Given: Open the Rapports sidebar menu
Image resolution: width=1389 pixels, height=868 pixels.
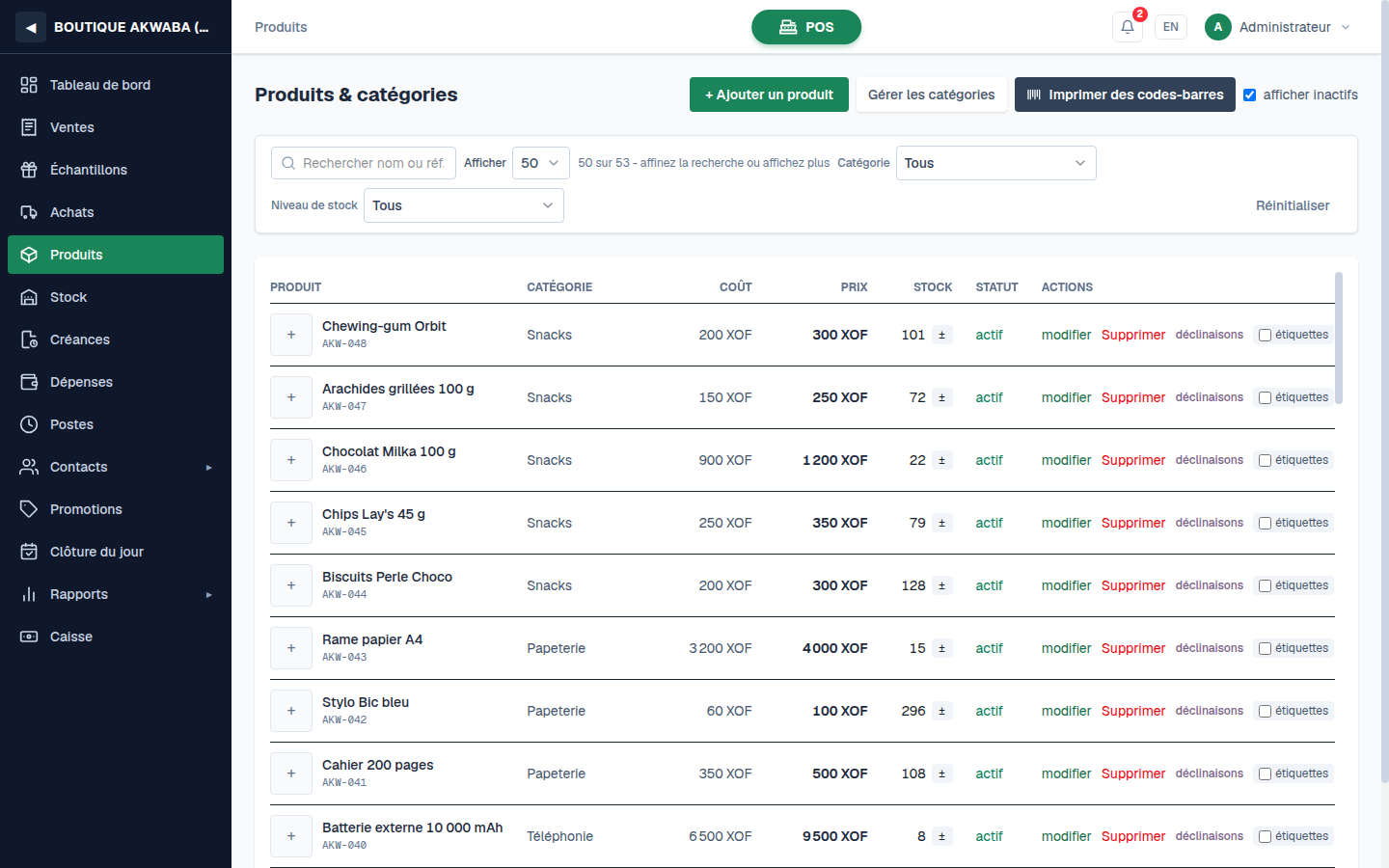Looking at the screenshot, I should click(116, 594).
